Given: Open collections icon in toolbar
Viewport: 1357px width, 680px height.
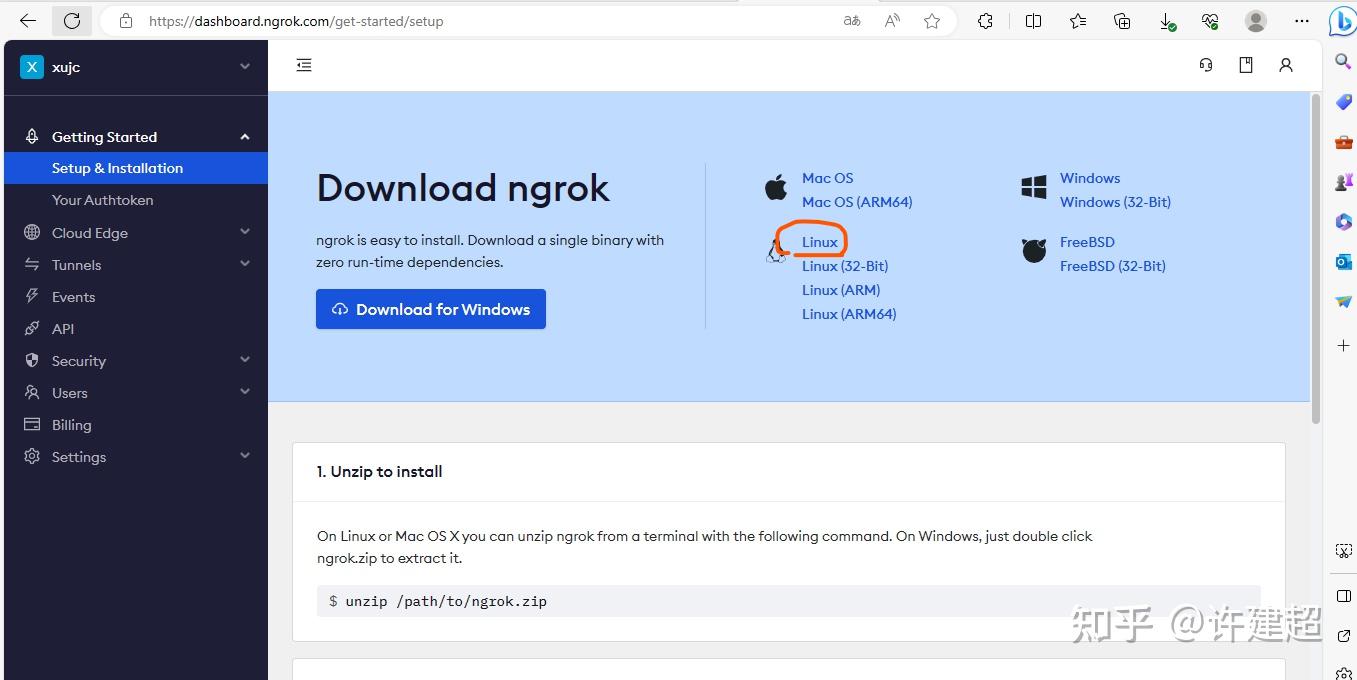Looking at the screenshot, I should pyautogui.click(x=1122, y=21).
